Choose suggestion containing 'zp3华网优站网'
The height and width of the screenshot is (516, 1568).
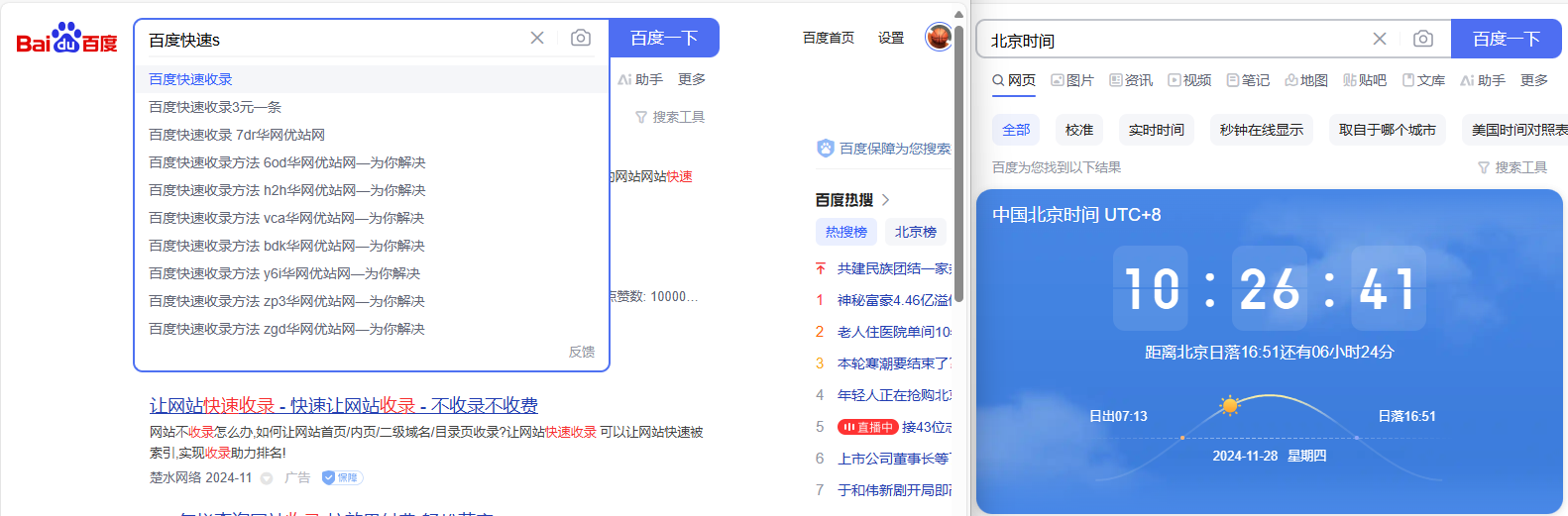[372, 301]
